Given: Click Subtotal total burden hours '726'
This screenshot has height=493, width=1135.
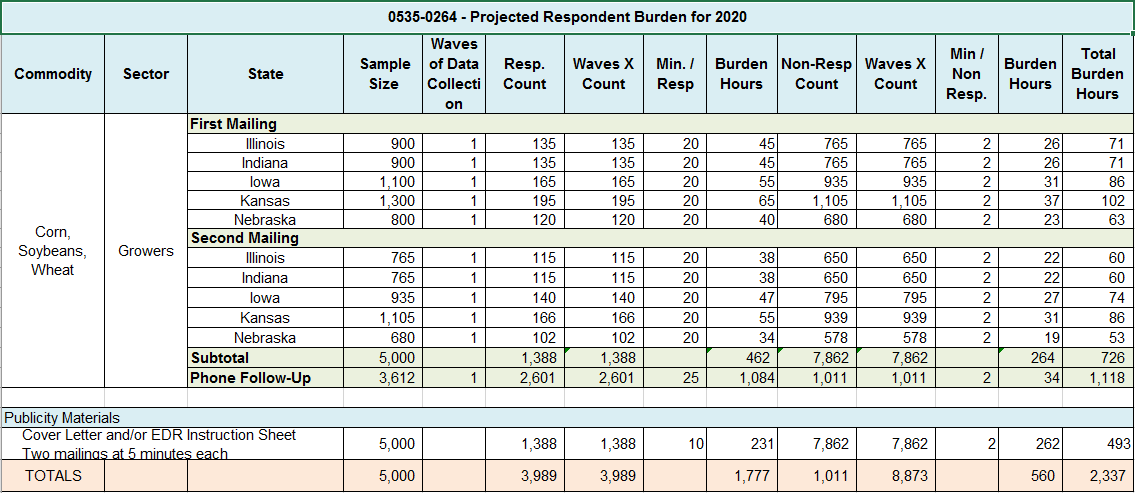Looking at the screenshot, I should [x=1097, y=358].
